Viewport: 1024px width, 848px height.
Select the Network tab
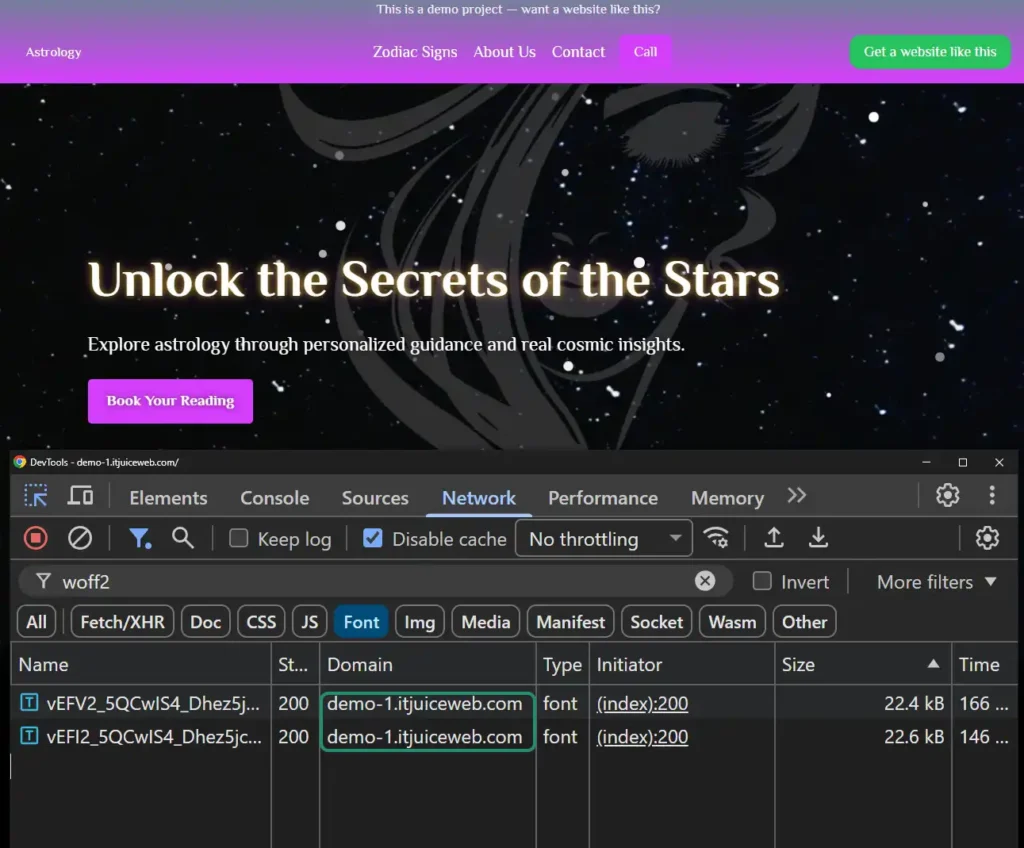point(479,498)
